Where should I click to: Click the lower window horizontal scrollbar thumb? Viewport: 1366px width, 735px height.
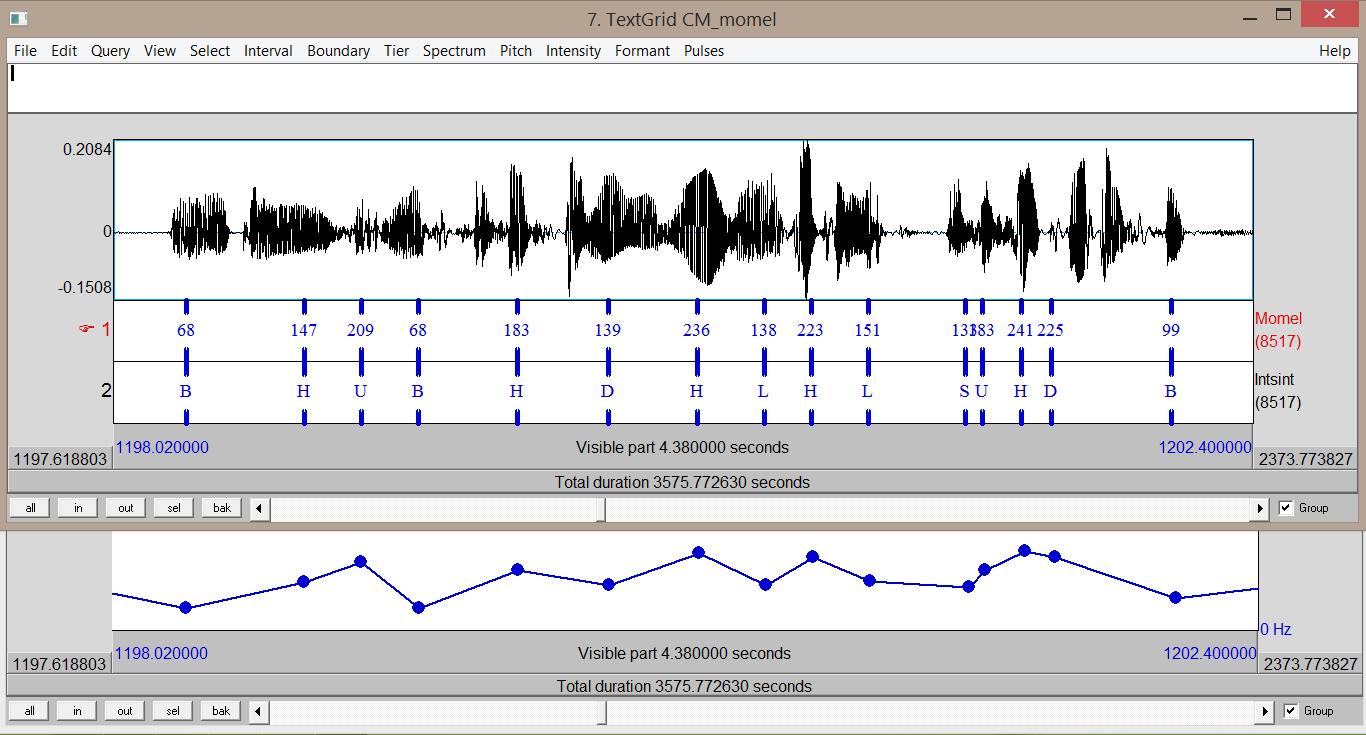click(x=602, y=712)
